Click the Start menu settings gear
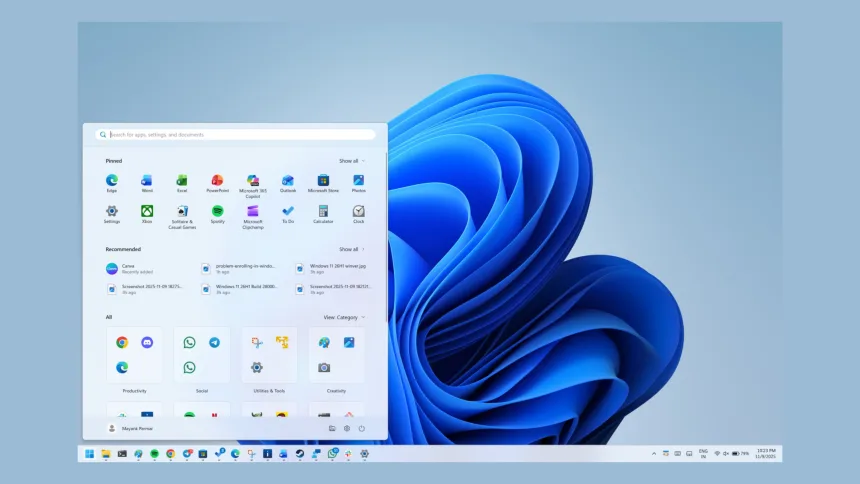 coord(347,429)
